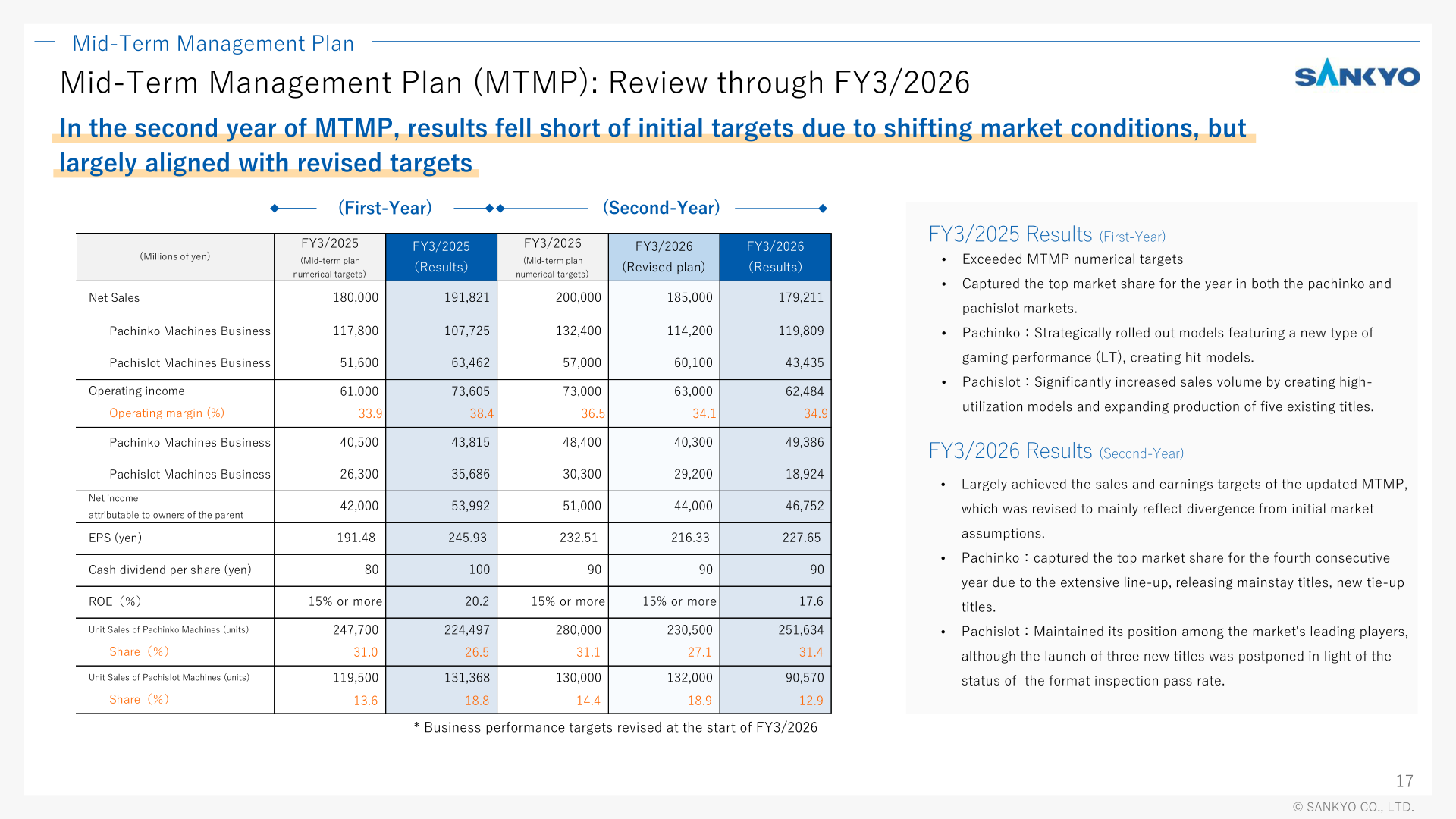Click the SANKYO logo
The width and height of the screenshot is (1456, 819).
coord(1357,73)
